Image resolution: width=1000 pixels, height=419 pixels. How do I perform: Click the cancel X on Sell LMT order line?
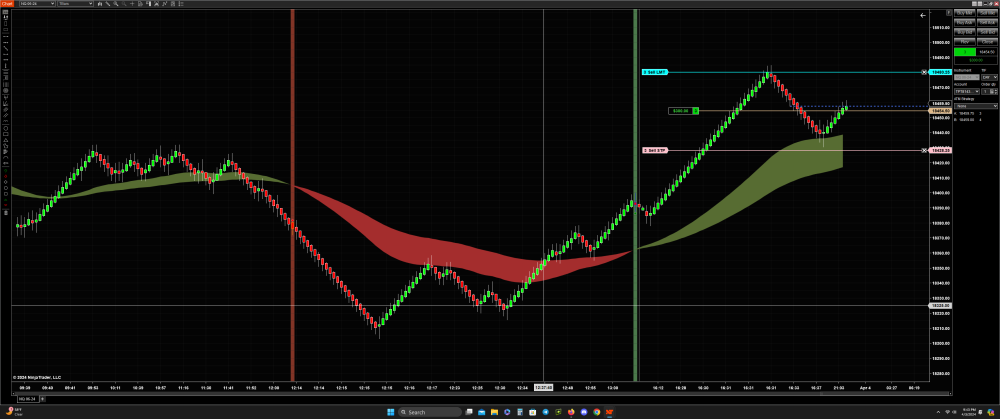(x=922, y=72)
